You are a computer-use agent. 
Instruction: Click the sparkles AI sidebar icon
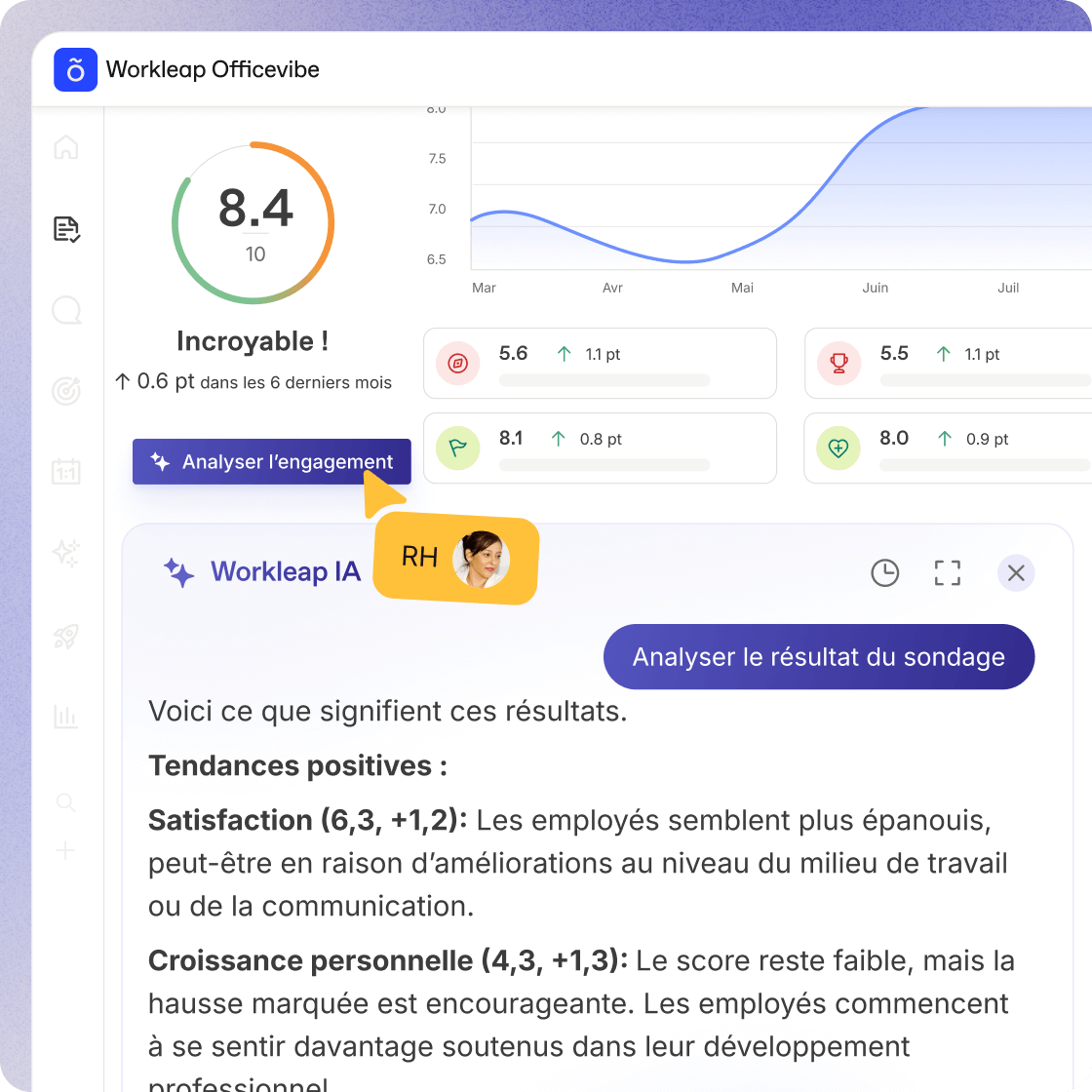pyautogui.click(x=66, y=553)
